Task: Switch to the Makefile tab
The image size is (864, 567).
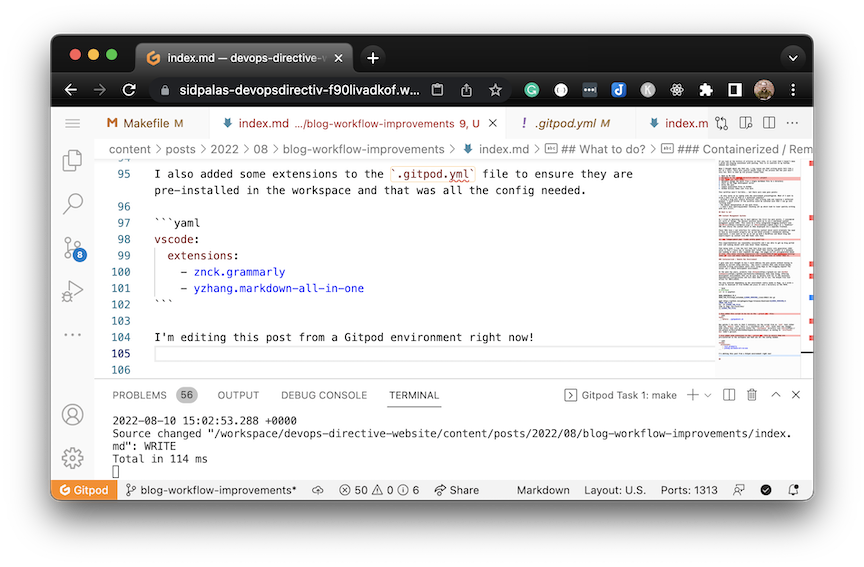Action: (145, 123)
